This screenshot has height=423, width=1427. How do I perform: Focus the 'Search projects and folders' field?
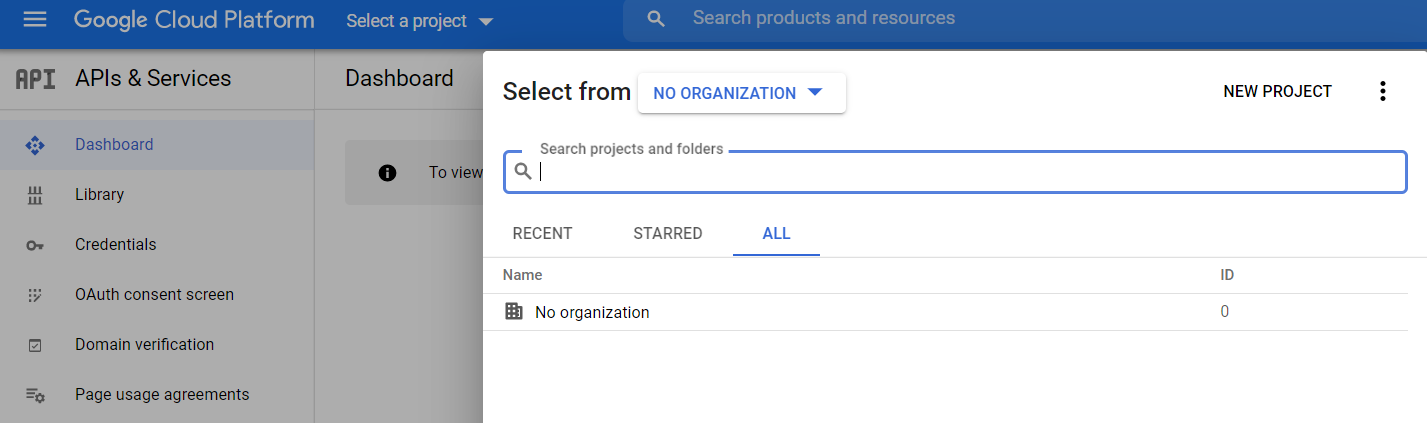tap(960, 172)
